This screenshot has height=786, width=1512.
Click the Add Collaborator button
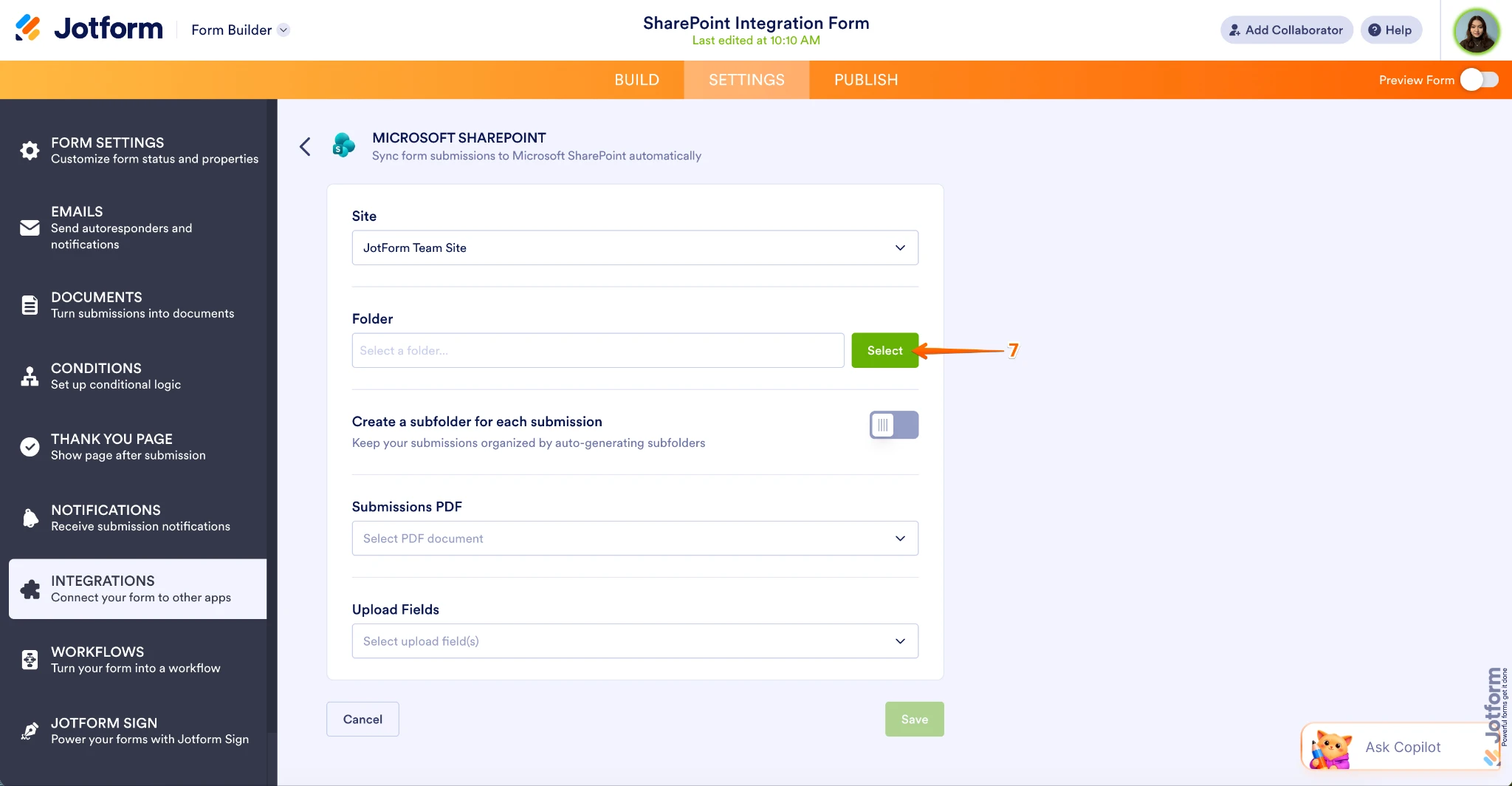pos(1286,30)
